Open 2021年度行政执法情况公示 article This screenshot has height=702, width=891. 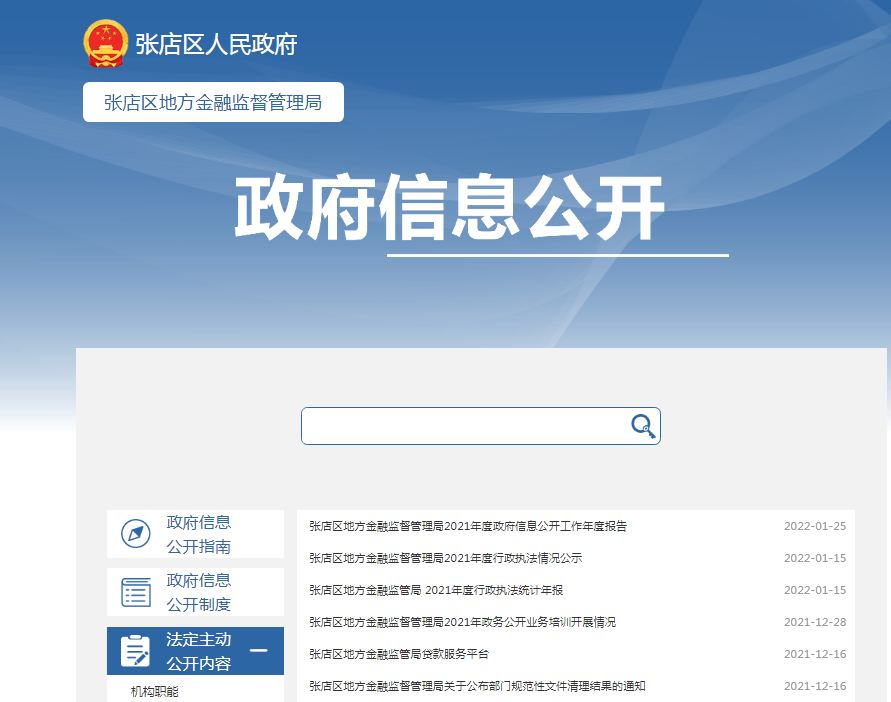445,558
